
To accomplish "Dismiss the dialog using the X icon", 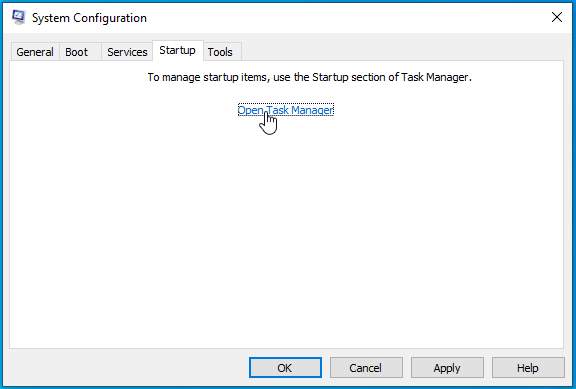I will [x=557, y=17].
